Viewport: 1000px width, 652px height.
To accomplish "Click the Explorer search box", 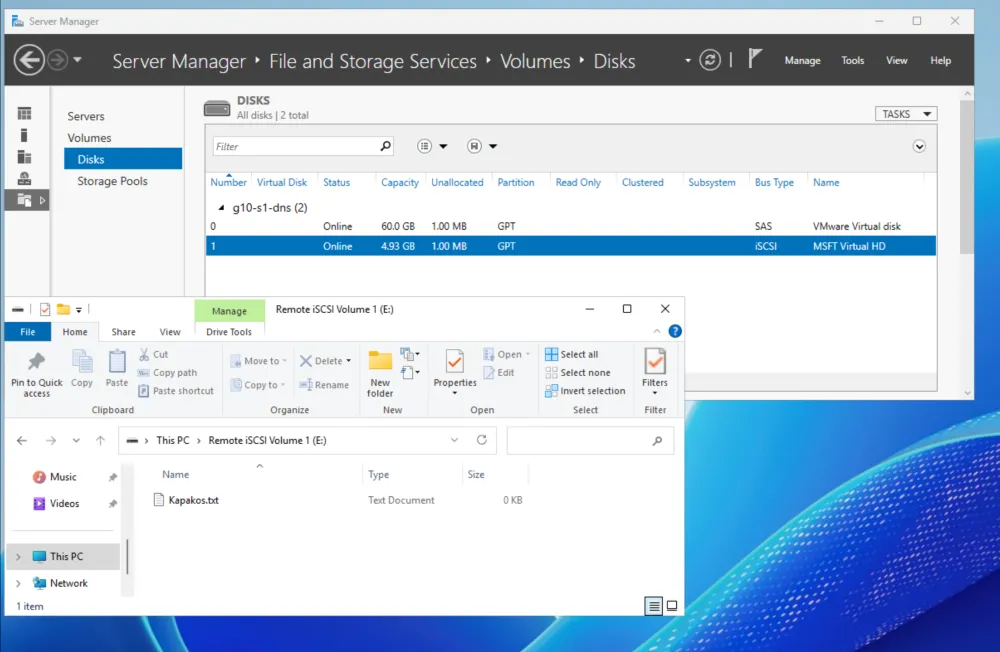I will coord(590,440).
